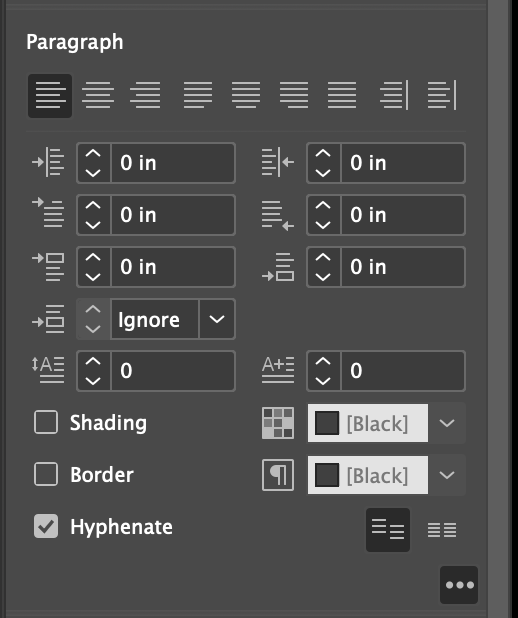Image resolution: width=518 pixels, height=618 pixels.
Task: Click the Do not align to baseline grid icon
Action: tap(388, 530)
